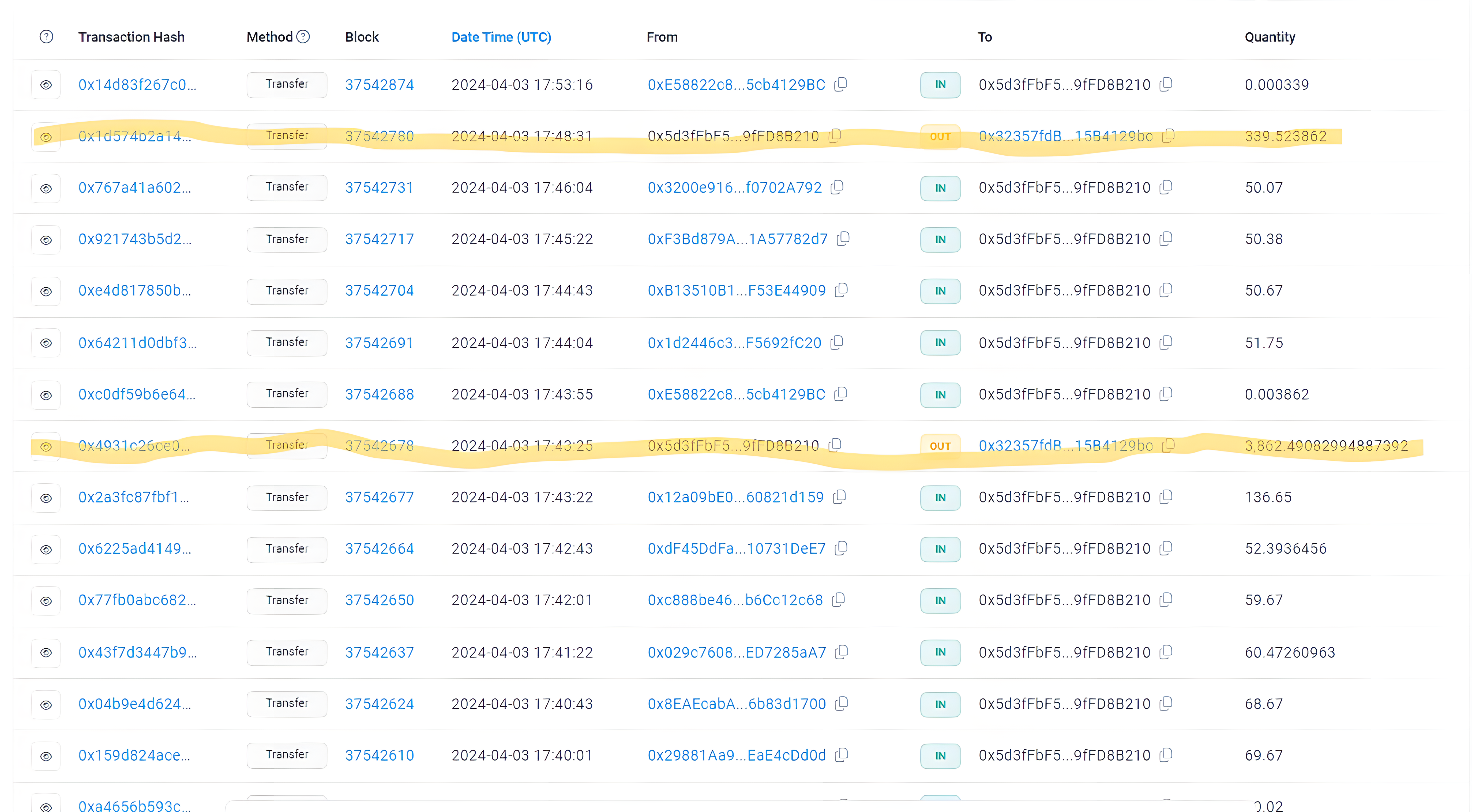Open block 37542704
The image size is (1472, 812).
point(379,290)
